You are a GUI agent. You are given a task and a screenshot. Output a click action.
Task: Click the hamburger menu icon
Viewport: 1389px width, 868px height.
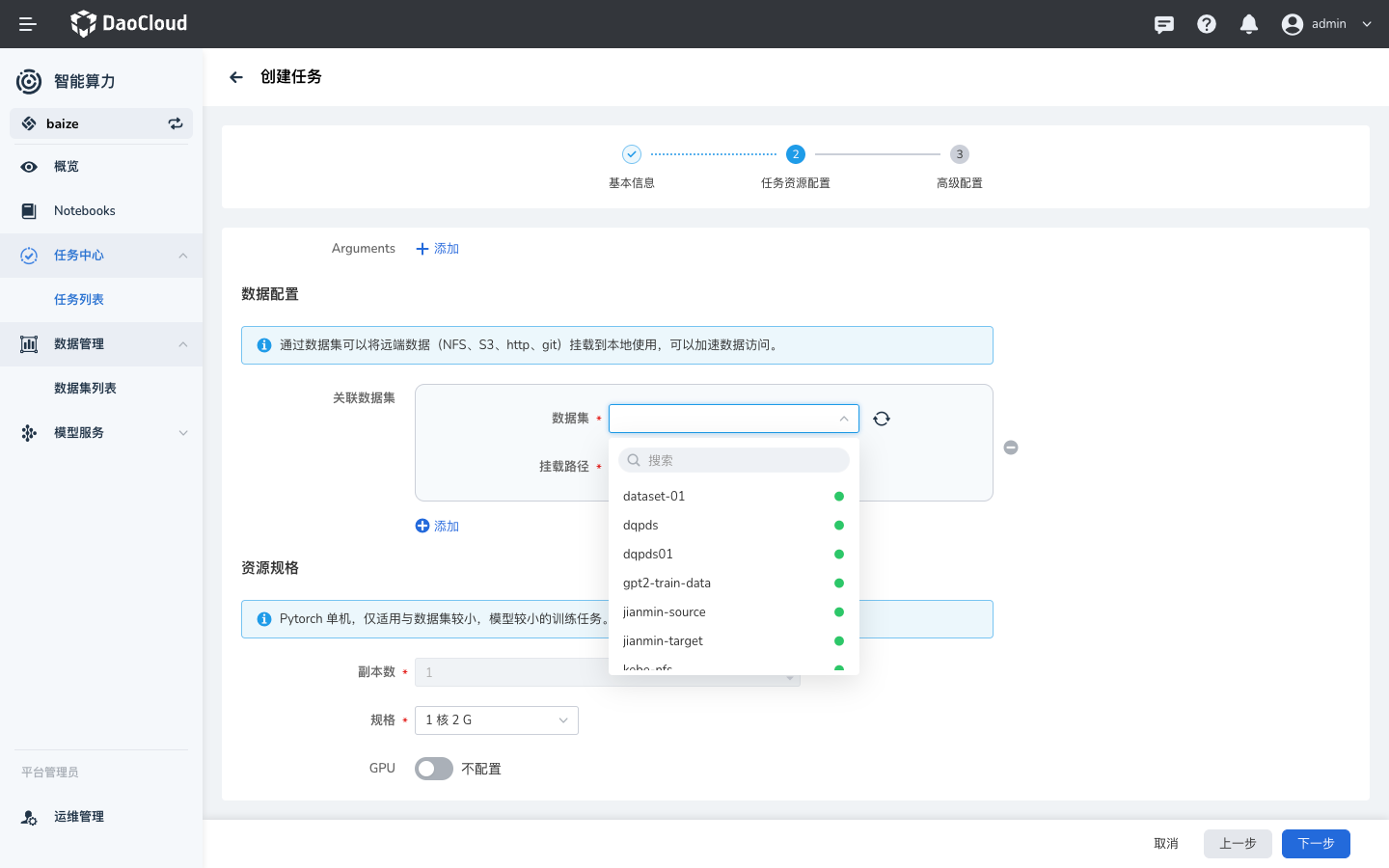[28, 24]
